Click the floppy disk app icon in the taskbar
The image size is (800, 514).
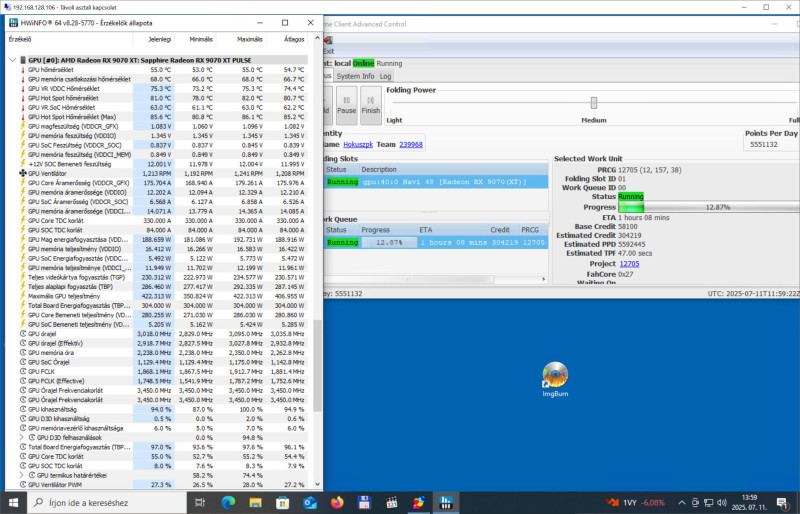364,503
